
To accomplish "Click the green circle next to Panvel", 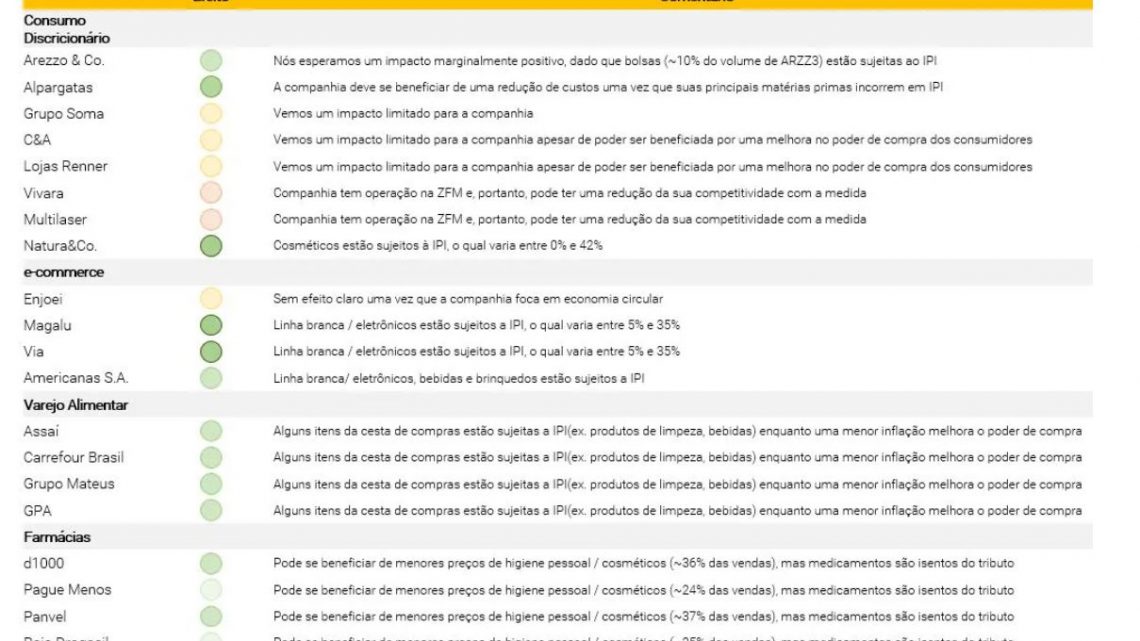I will [211, 616].
